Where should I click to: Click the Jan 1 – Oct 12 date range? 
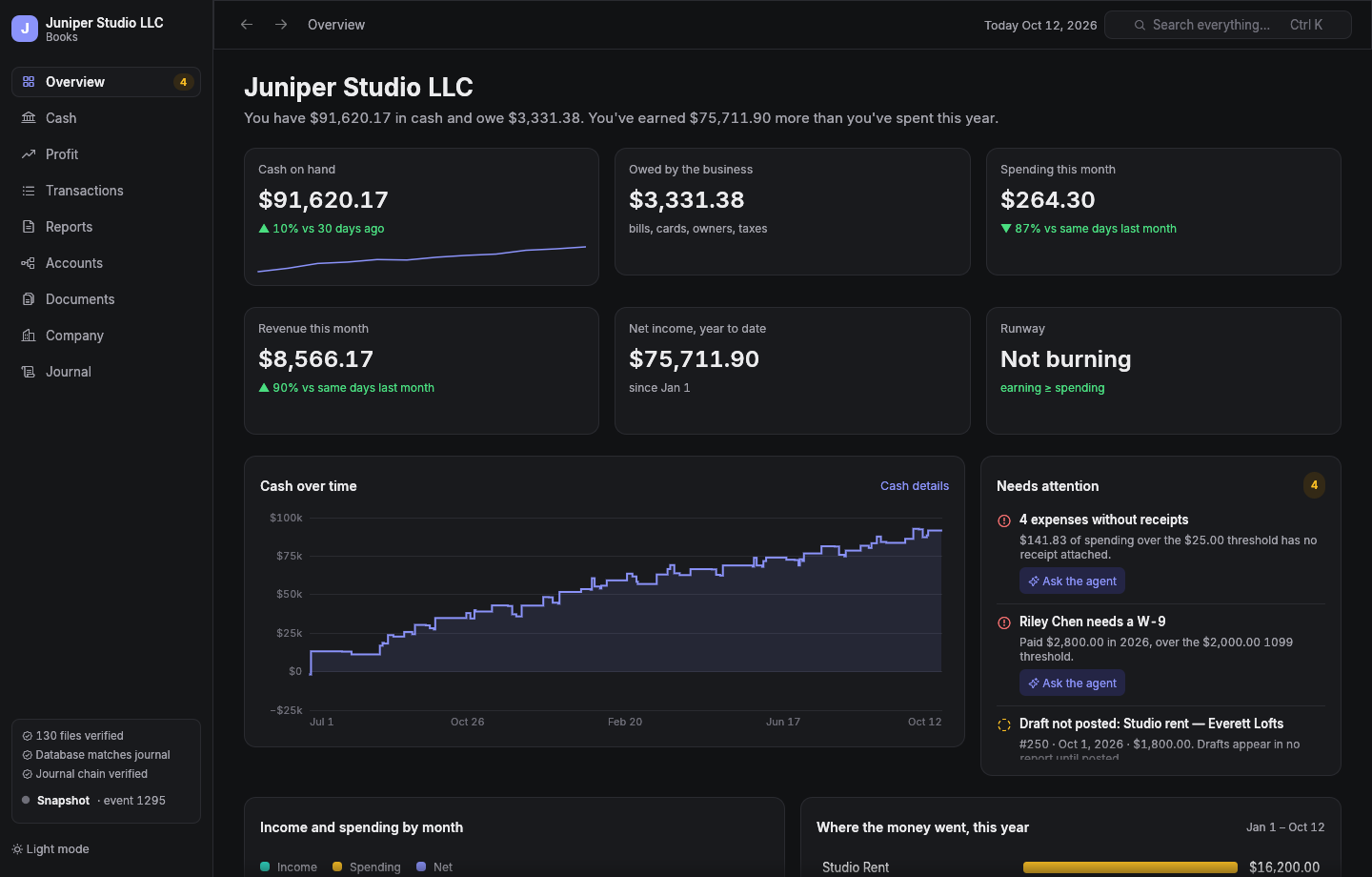[x=1285, y=827]
